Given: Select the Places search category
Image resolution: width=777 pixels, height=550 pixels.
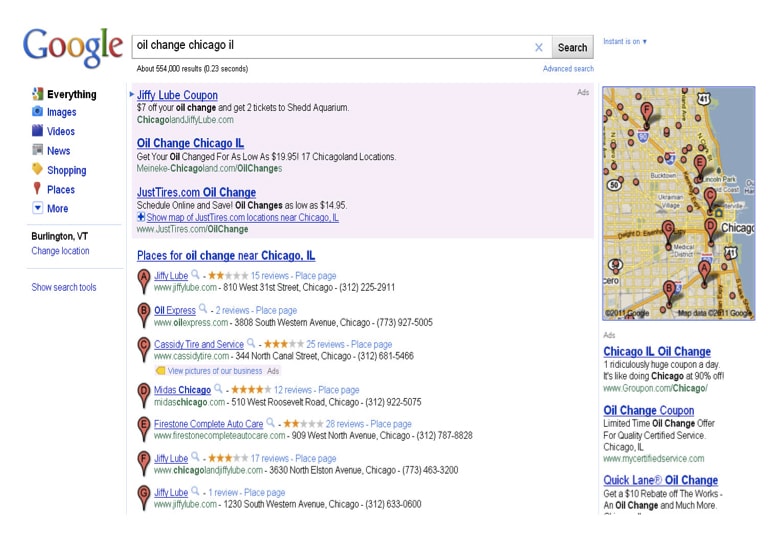Looking at the screenshot, I should pos(61,189).
